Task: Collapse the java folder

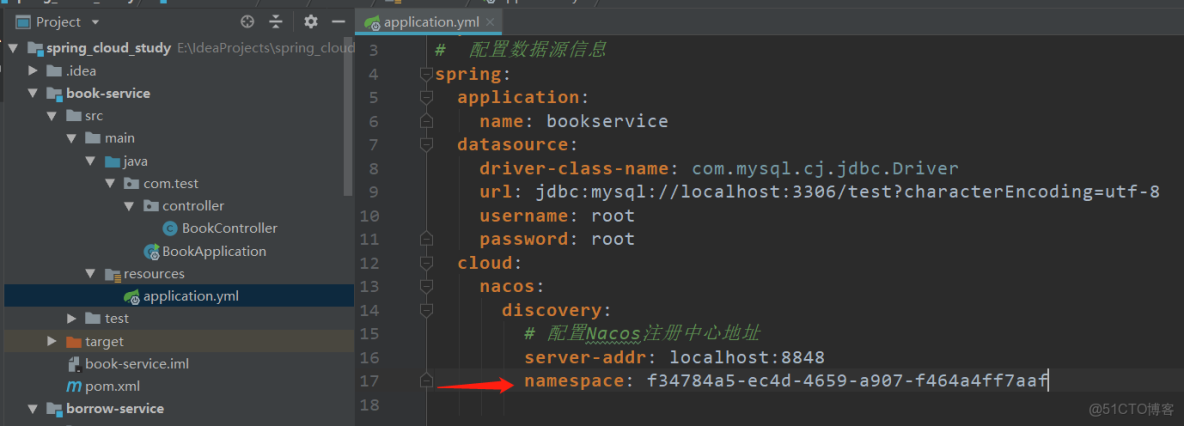Action: point(91,162)
